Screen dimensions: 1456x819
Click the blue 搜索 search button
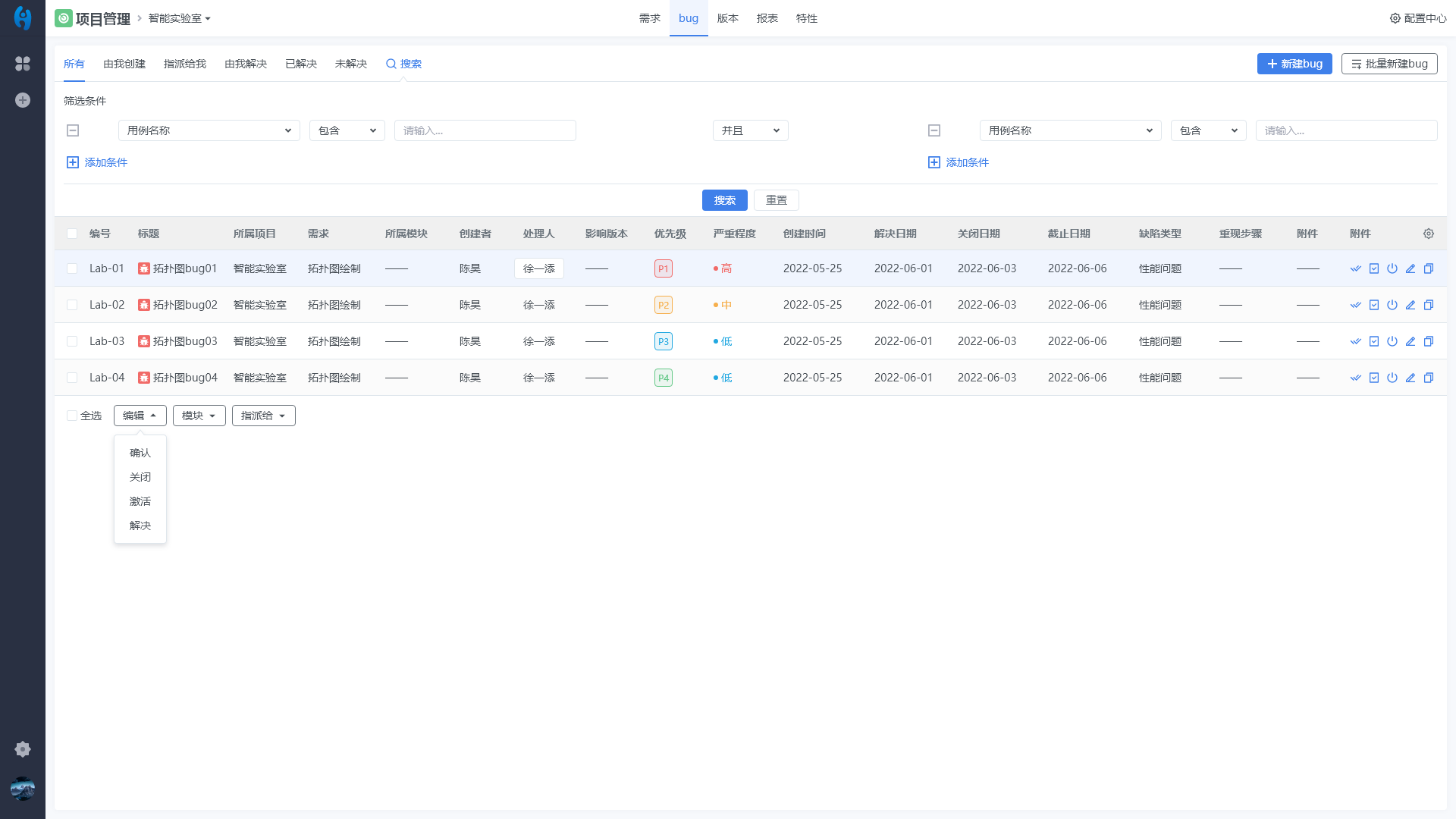click(x=725, y=200)
